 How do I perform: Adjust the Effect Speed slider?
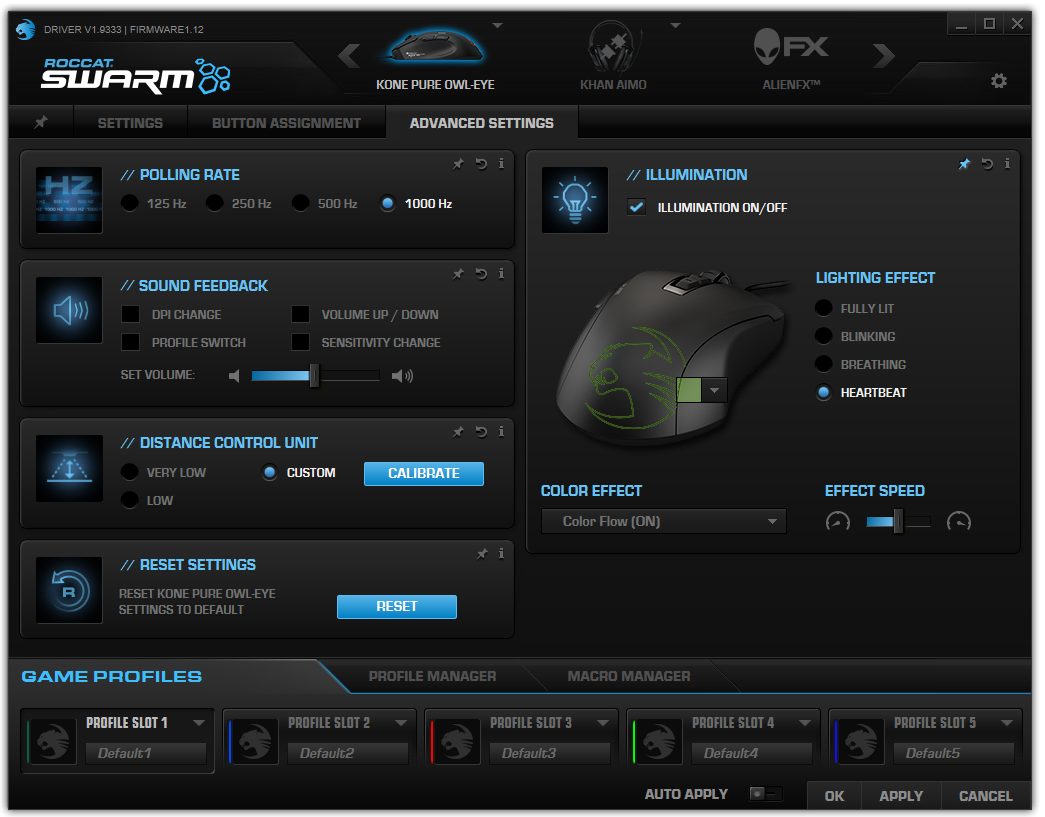[898, 521]
